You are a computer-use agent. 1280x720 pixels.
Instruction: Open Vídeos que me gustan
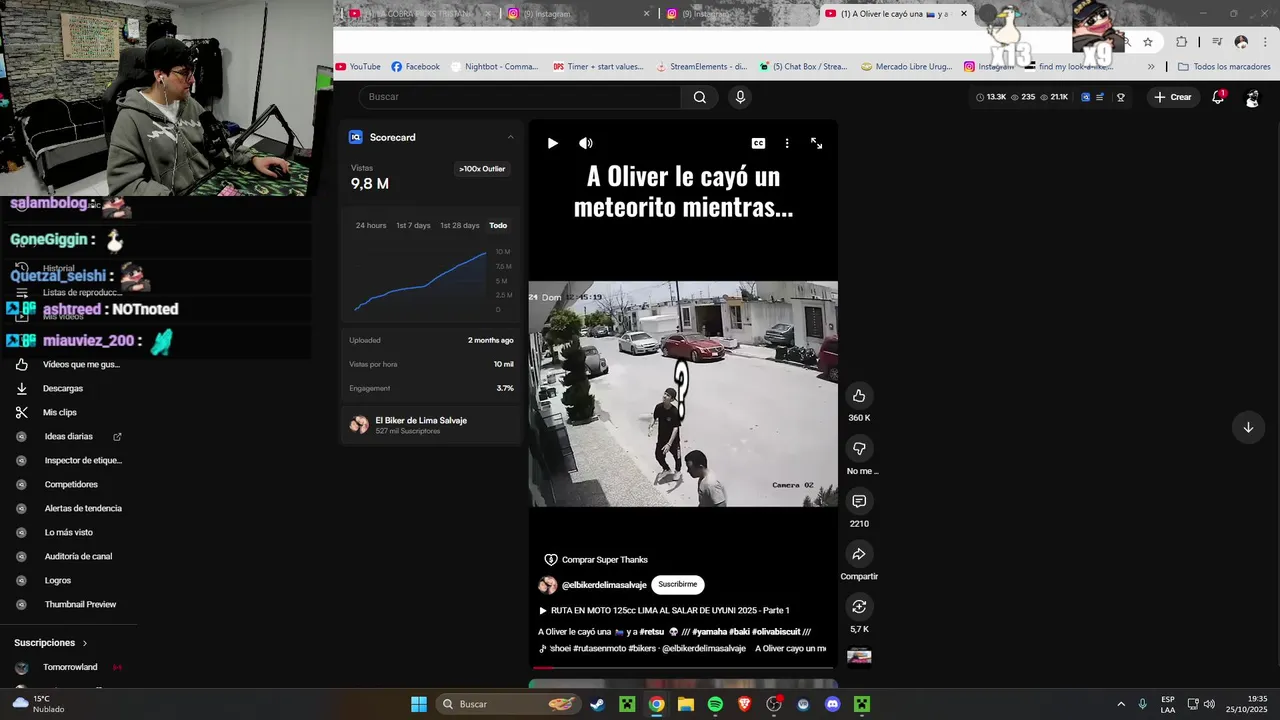pyautogui.click(x=68, y=364)
